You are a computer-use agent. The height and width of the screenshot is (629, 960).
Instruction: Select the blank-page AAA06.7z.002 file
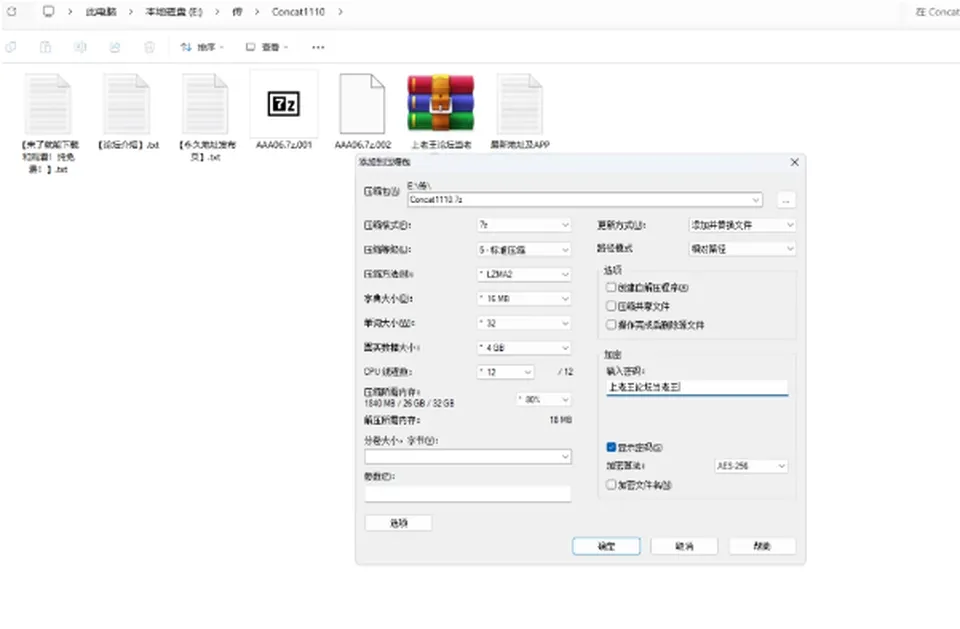[362, 110]
